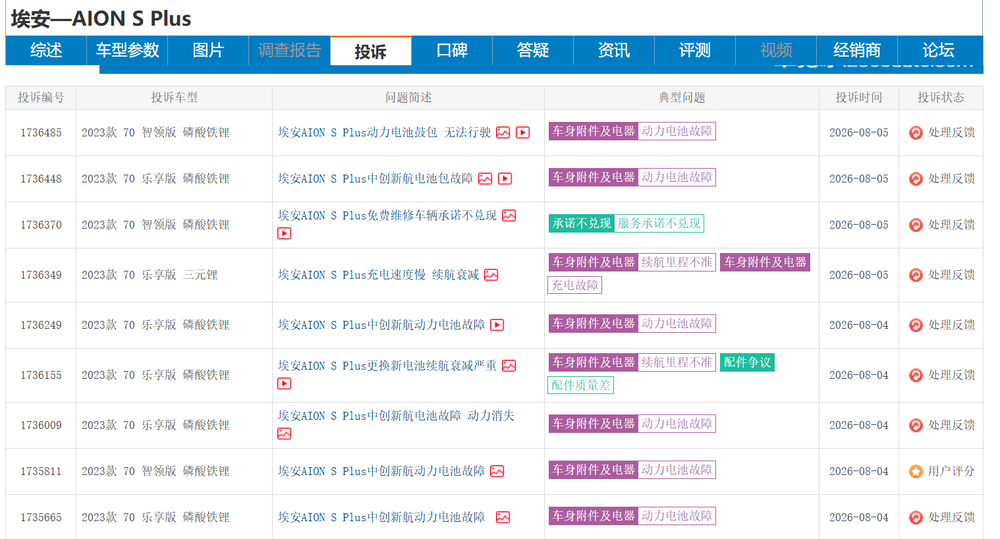
Task: Click 配件质量差 tag in row 1736155
Action: [x=580, y=385]
